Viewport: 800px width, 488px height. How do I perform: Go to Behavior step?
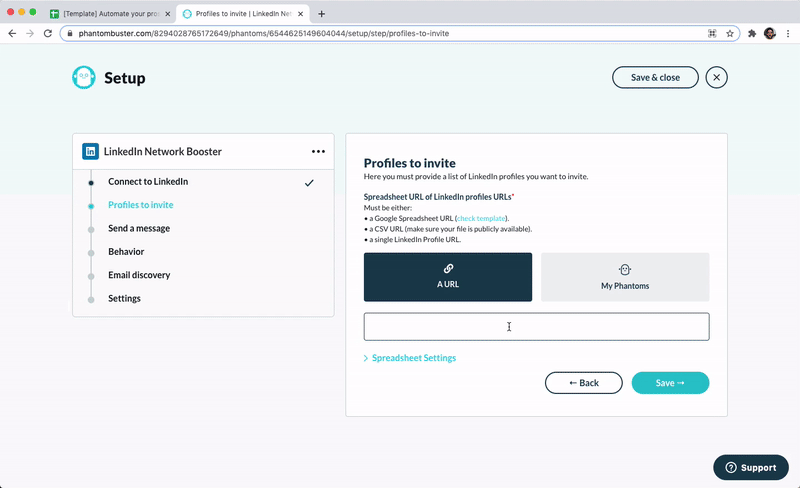tap(126, 252)
